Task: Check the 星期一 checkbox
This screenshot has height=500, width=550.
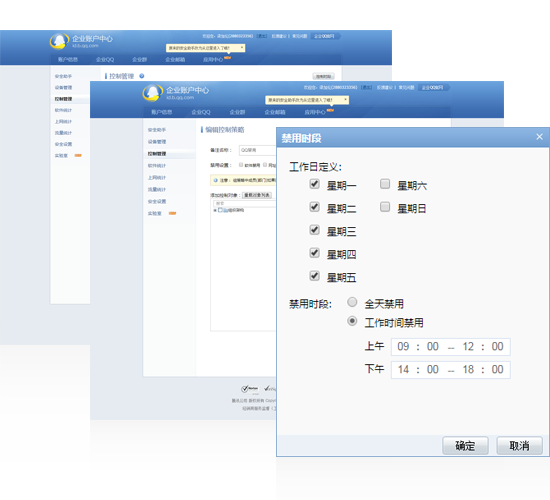Action: click(x=315, y=184)
